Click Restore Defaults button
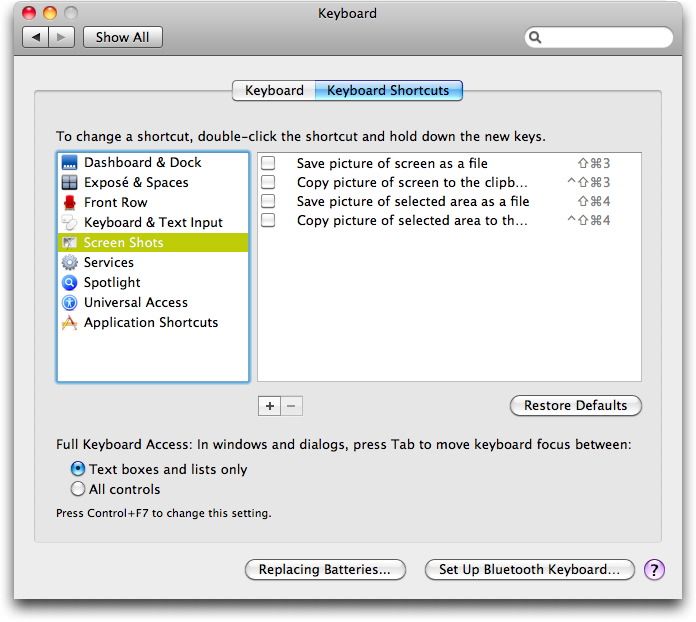 click(x=576, y=405)
